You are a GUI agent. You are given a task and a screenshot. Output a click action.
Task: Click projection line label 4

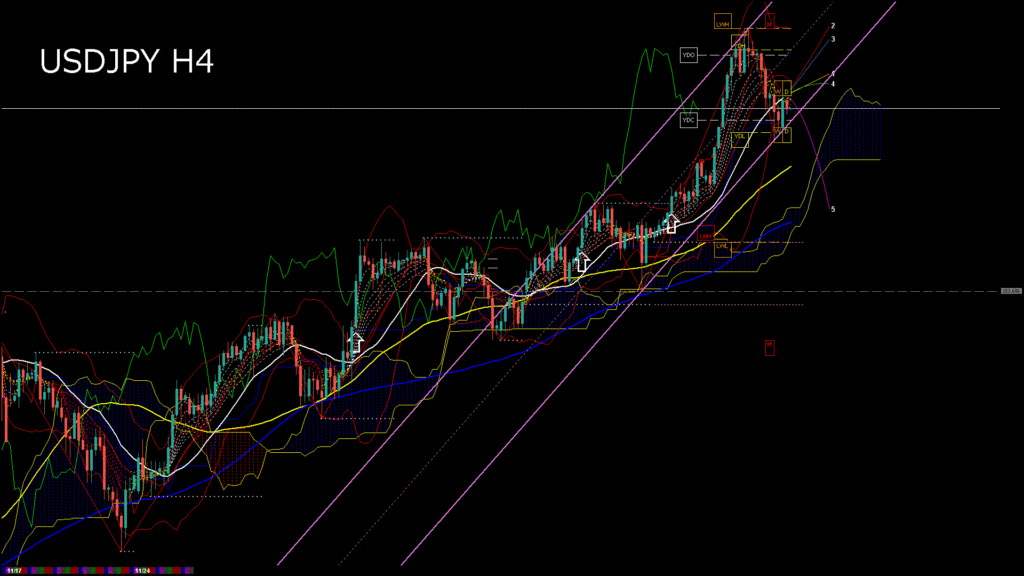(x=833, y=84)
